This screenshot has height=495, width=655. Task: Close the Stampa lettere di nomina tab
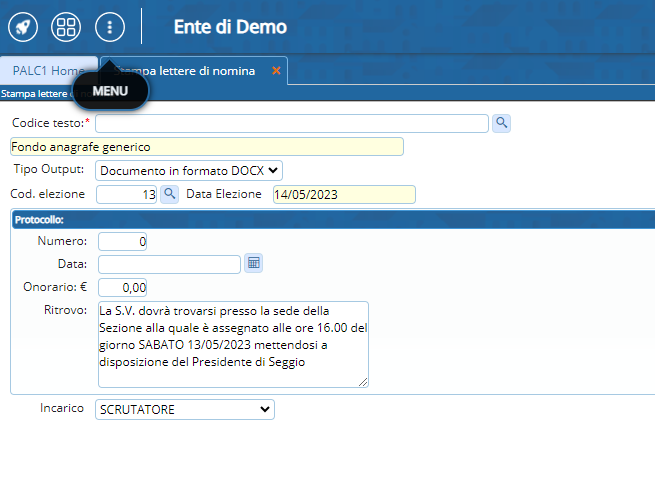pos(276,71)
